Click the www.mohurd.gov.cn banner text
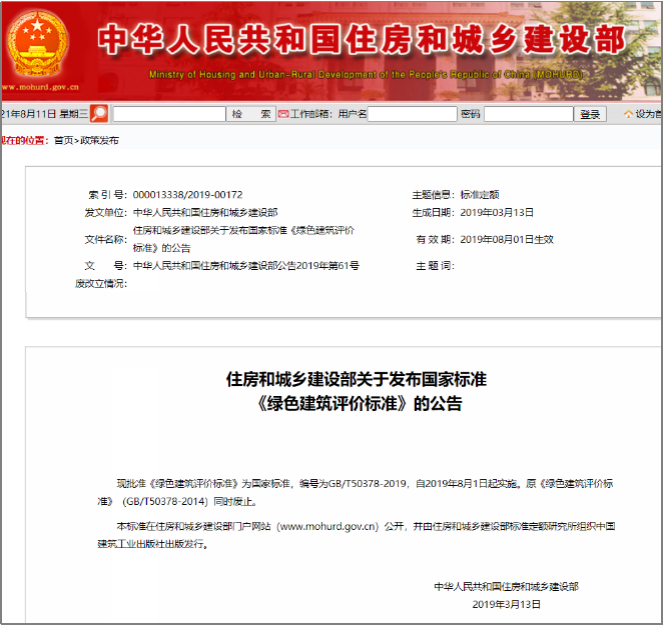 (40, 87)
